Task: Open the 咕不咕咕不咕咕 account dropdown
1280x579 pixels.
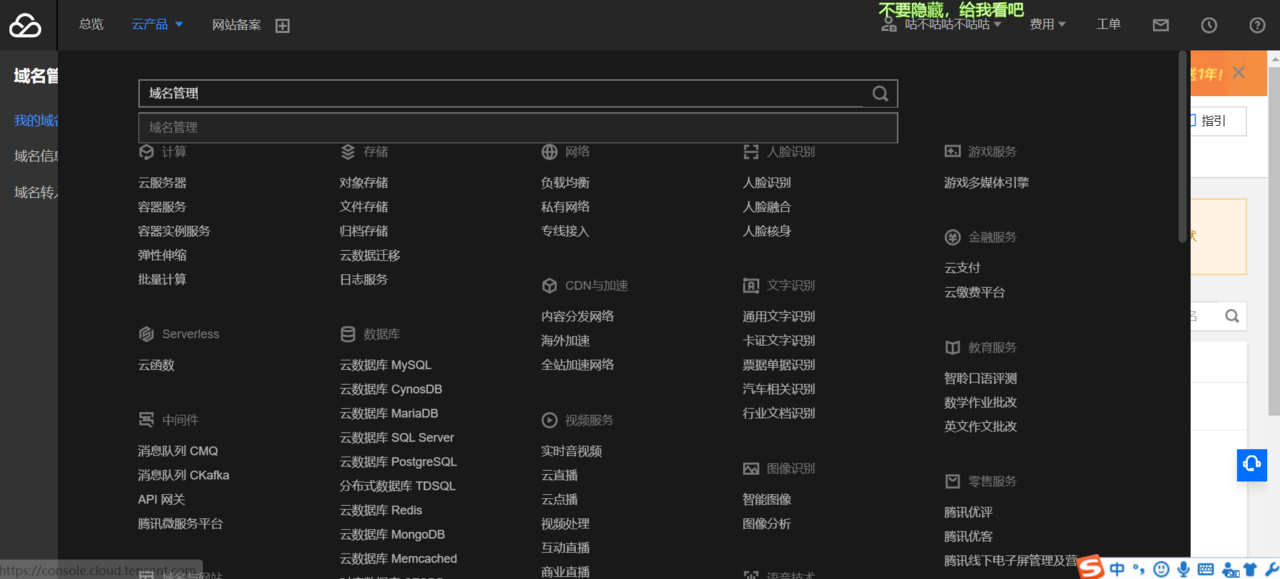Action: [953, 25]
